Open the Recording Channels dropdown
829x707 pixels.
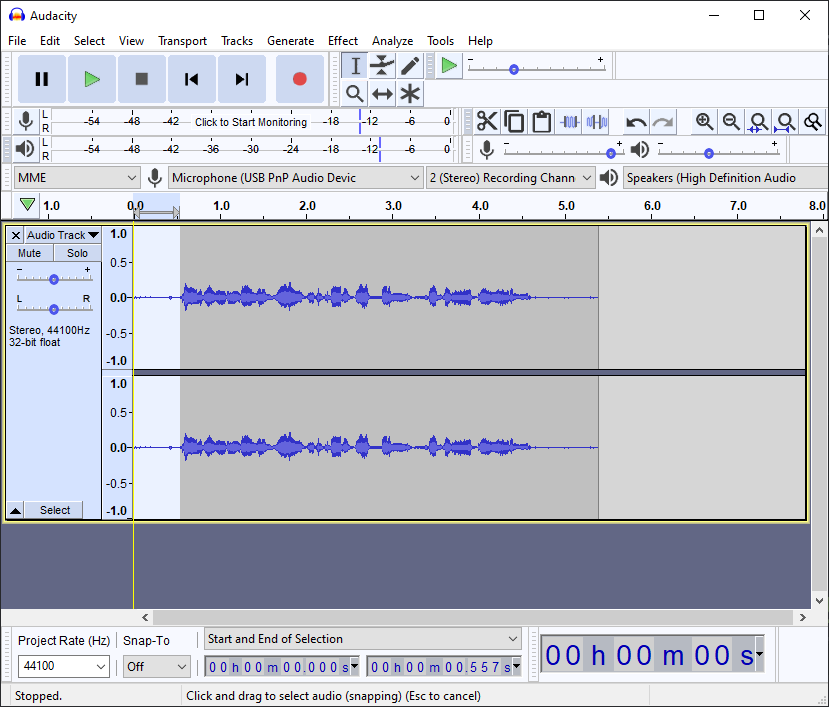(511, 178)
